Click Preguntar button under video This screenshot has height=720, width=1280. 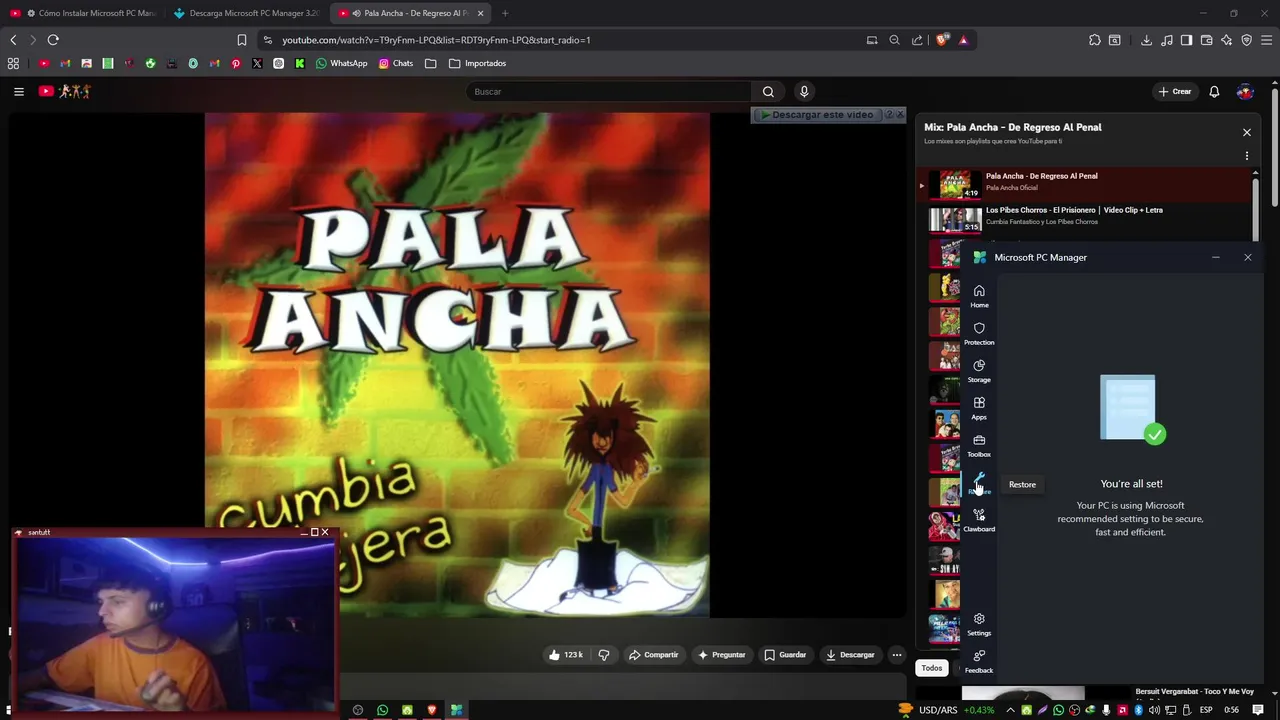point(721,655)
